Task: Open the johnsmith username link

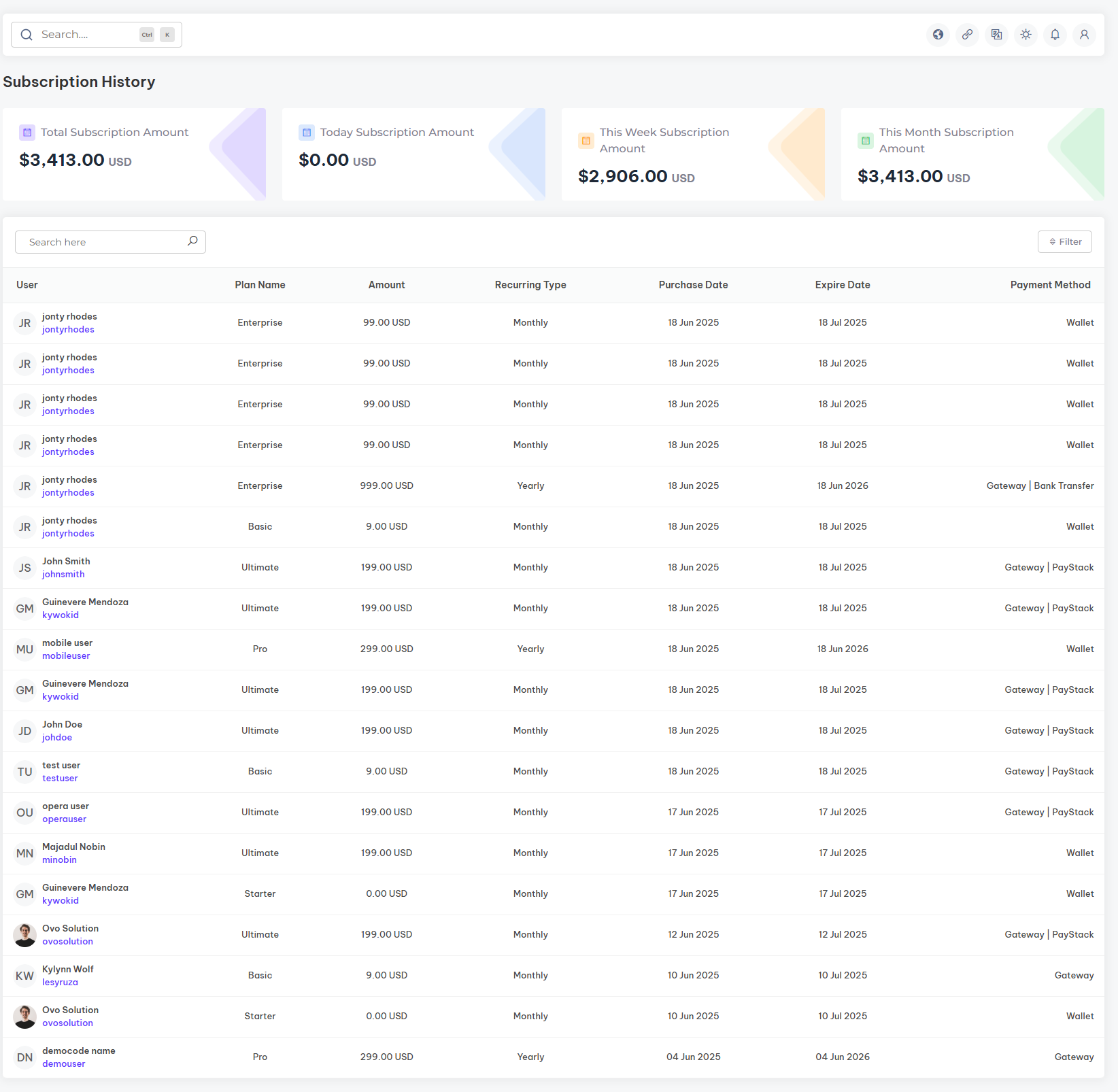Action: click(x=63, y=575)
